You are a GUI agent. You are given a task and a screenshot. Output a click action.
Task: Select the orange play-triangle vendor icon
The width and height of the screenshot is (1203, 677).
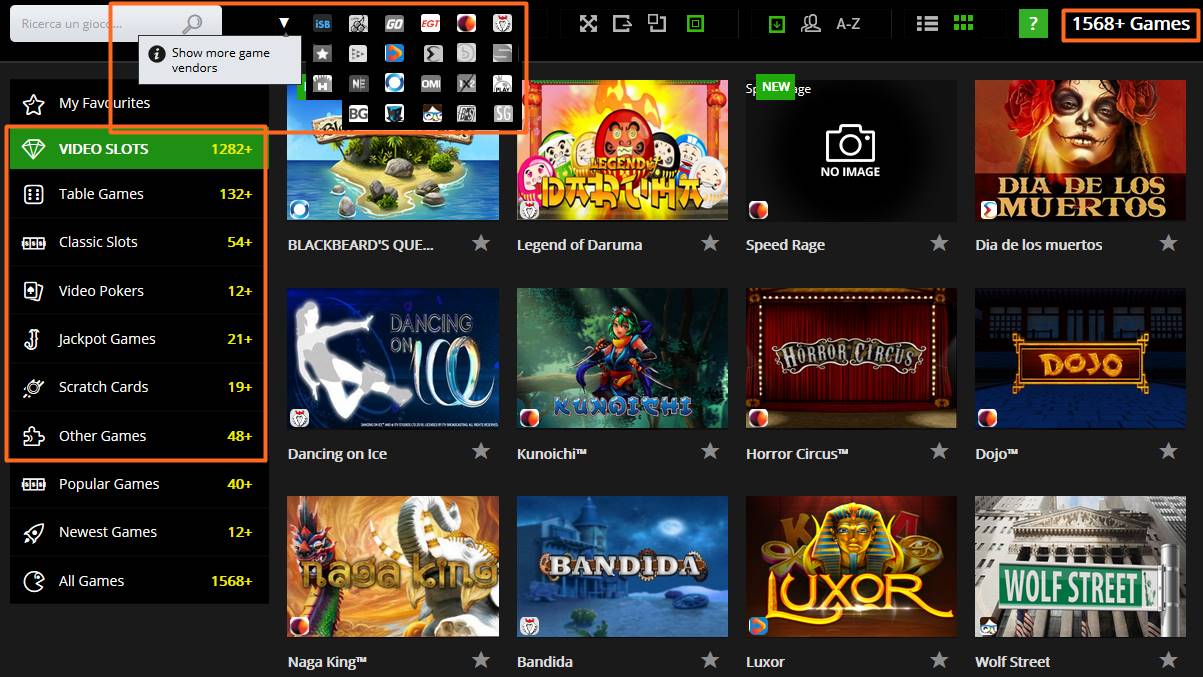pos(394,53)
